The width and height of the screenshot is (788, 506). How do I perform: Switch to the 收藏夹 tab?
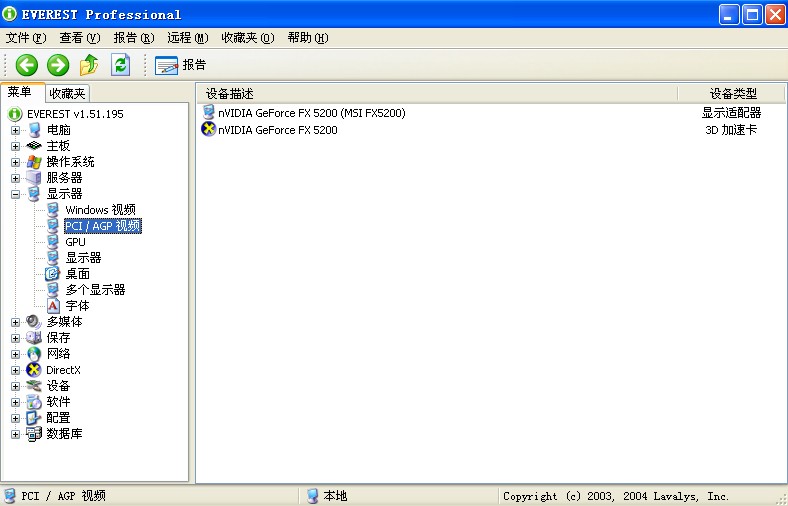click(67, 93)
